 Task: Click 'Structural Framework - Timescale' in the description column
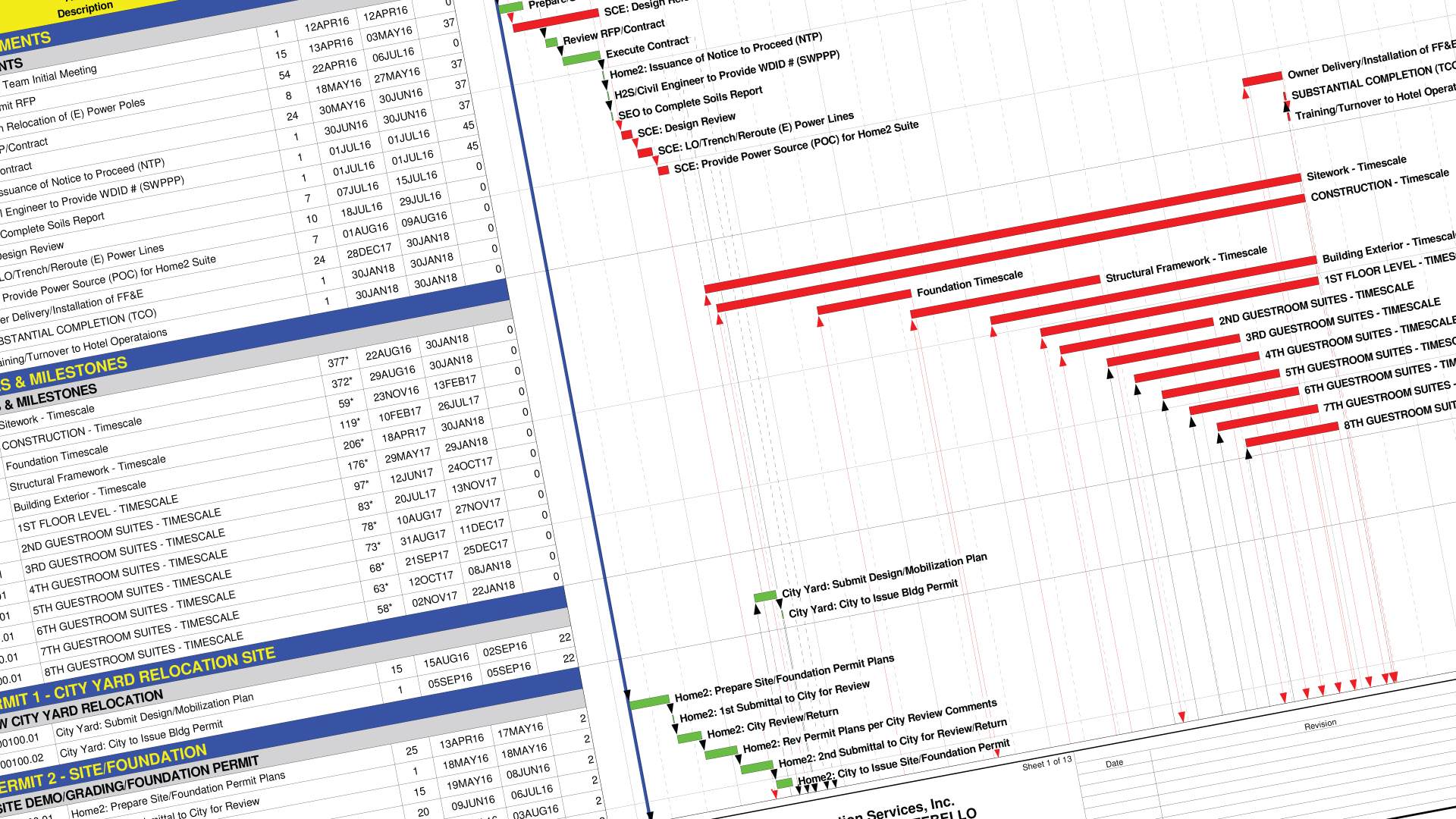coord(87,472)
